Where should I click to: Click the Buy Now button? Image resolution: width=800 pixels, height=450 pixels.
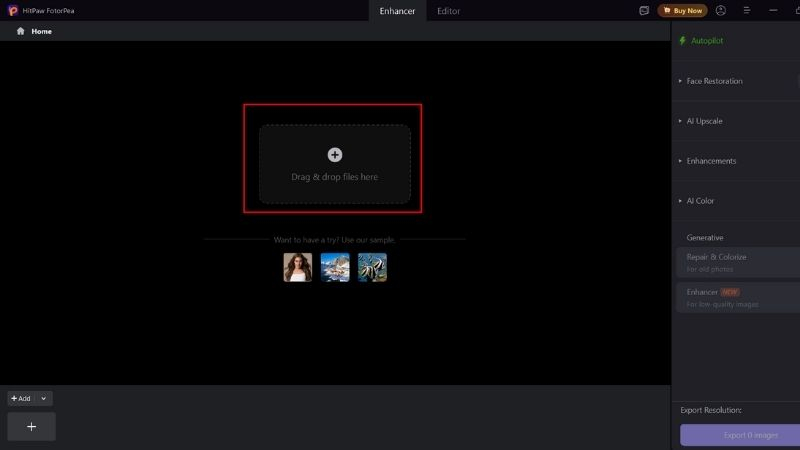(x=682, y=11)
